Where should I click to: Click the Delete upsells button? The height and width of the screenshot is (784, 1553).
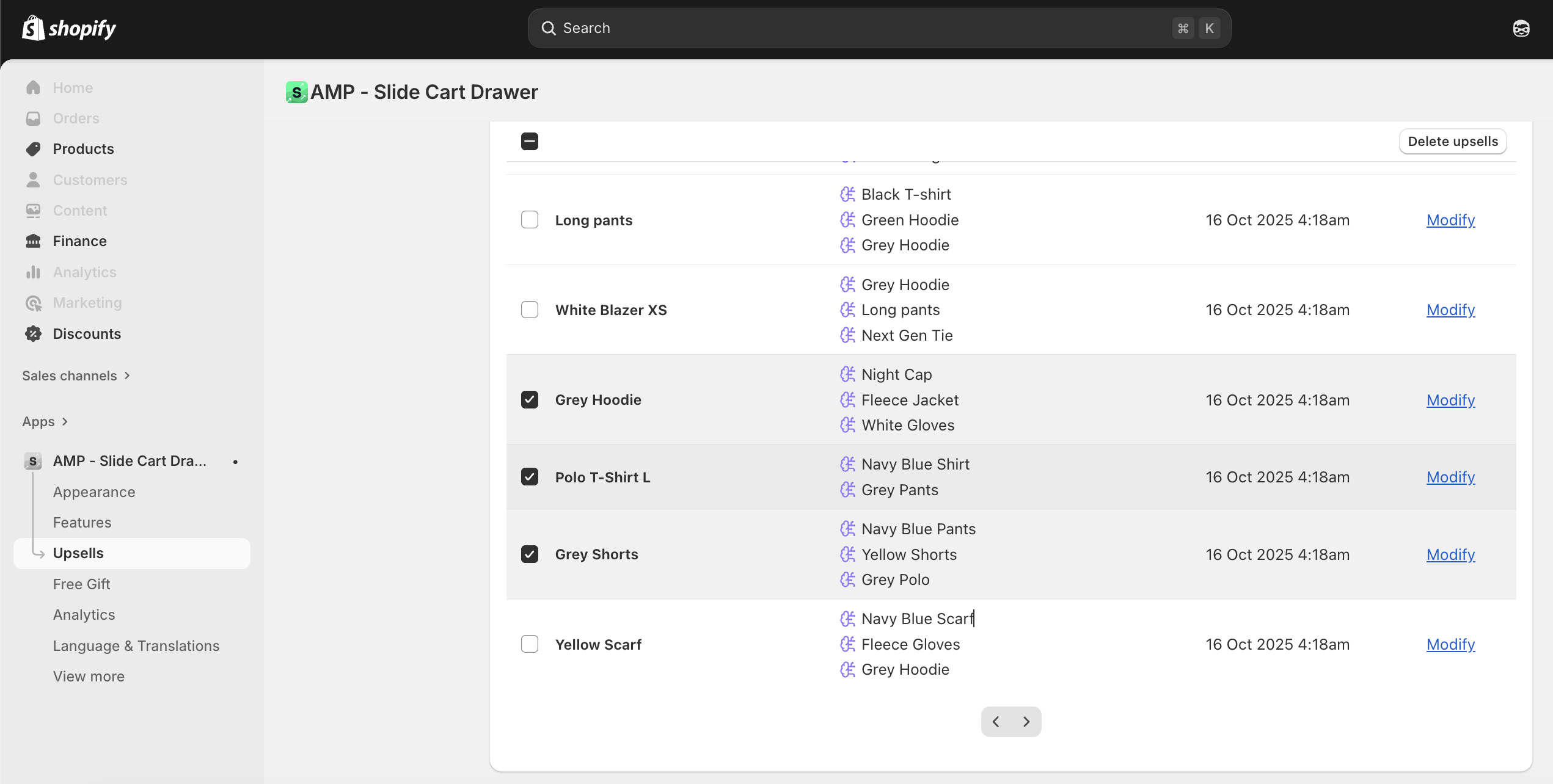tap(1452, 142)
